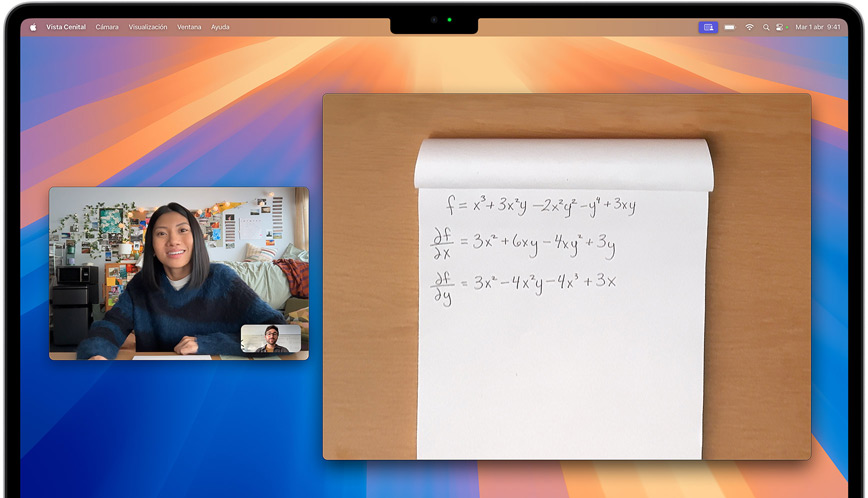868x498 pixels.
Task: Open the Vista Cenital app menu
Action: click(66, 27)
